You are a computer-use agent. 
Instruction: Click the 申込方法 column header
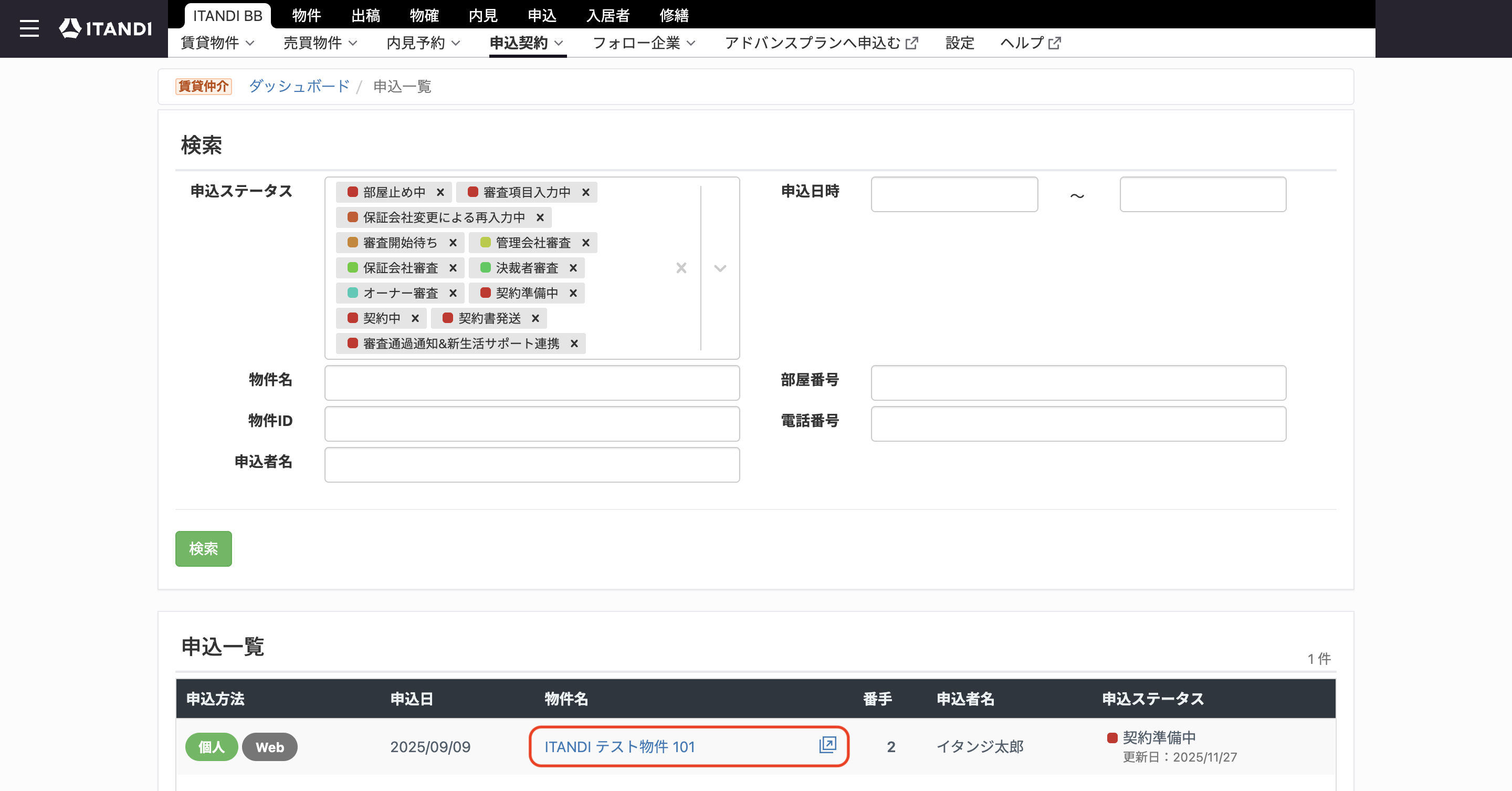click(215, 699)
